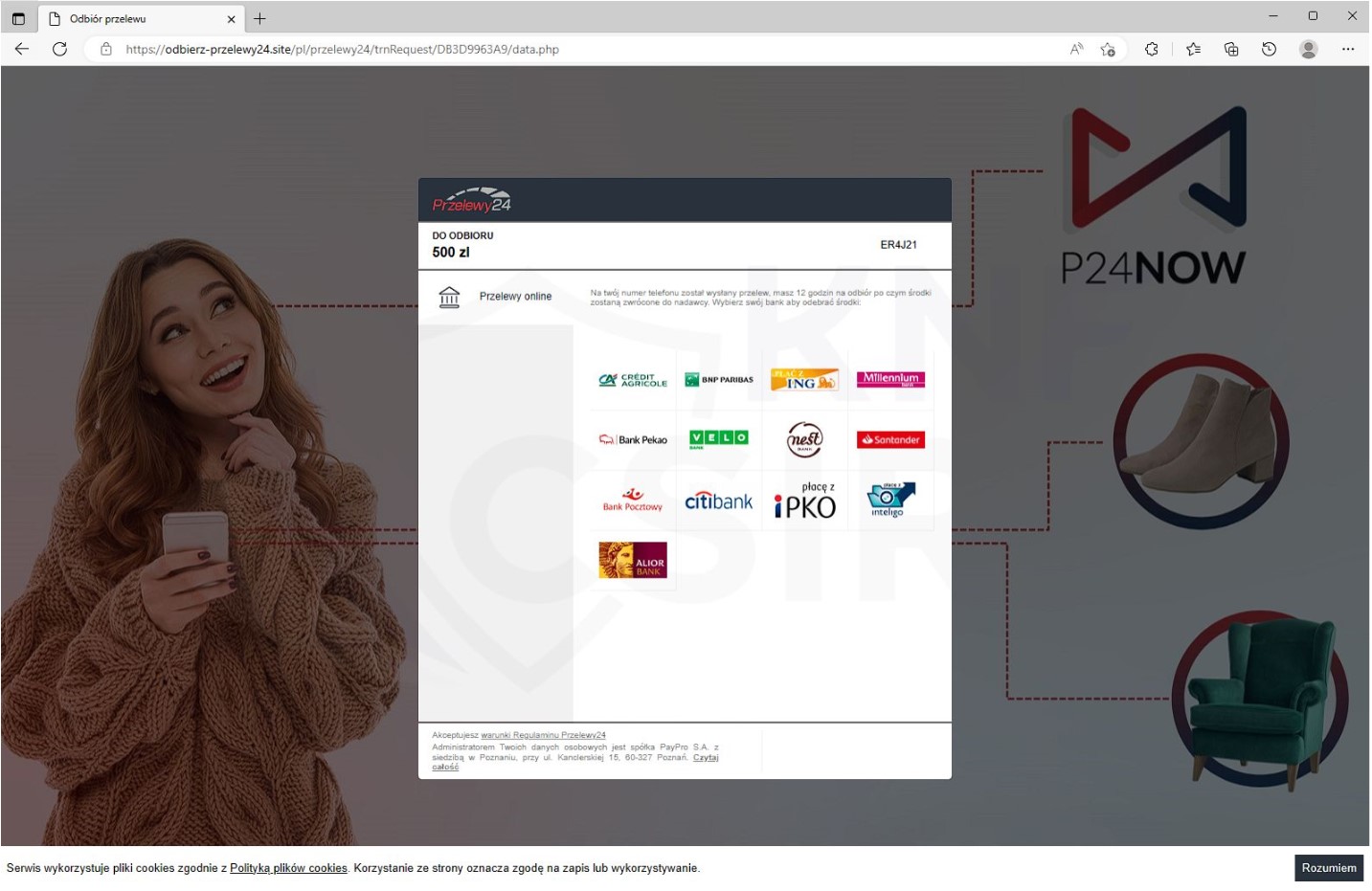Viewport: 1372px width, 891px height.
Task: Open the Przelewy online payment method
Action: pos(515,297)
